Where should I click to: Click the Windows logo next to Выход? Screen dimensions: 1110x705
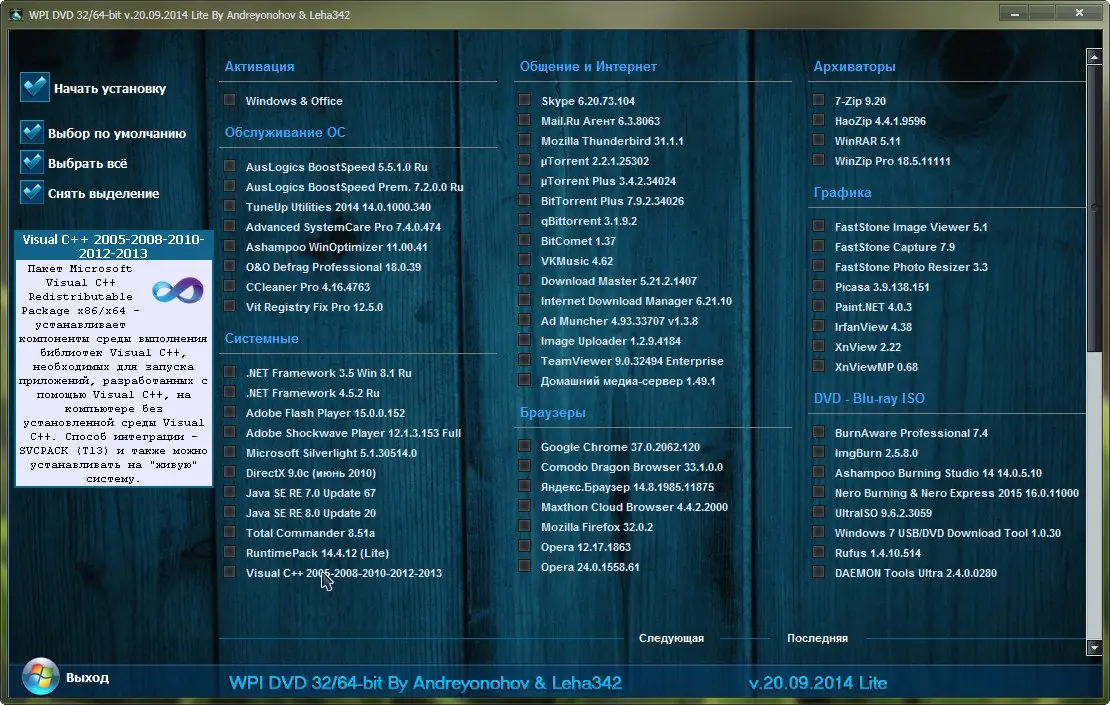tap(40, 676)
